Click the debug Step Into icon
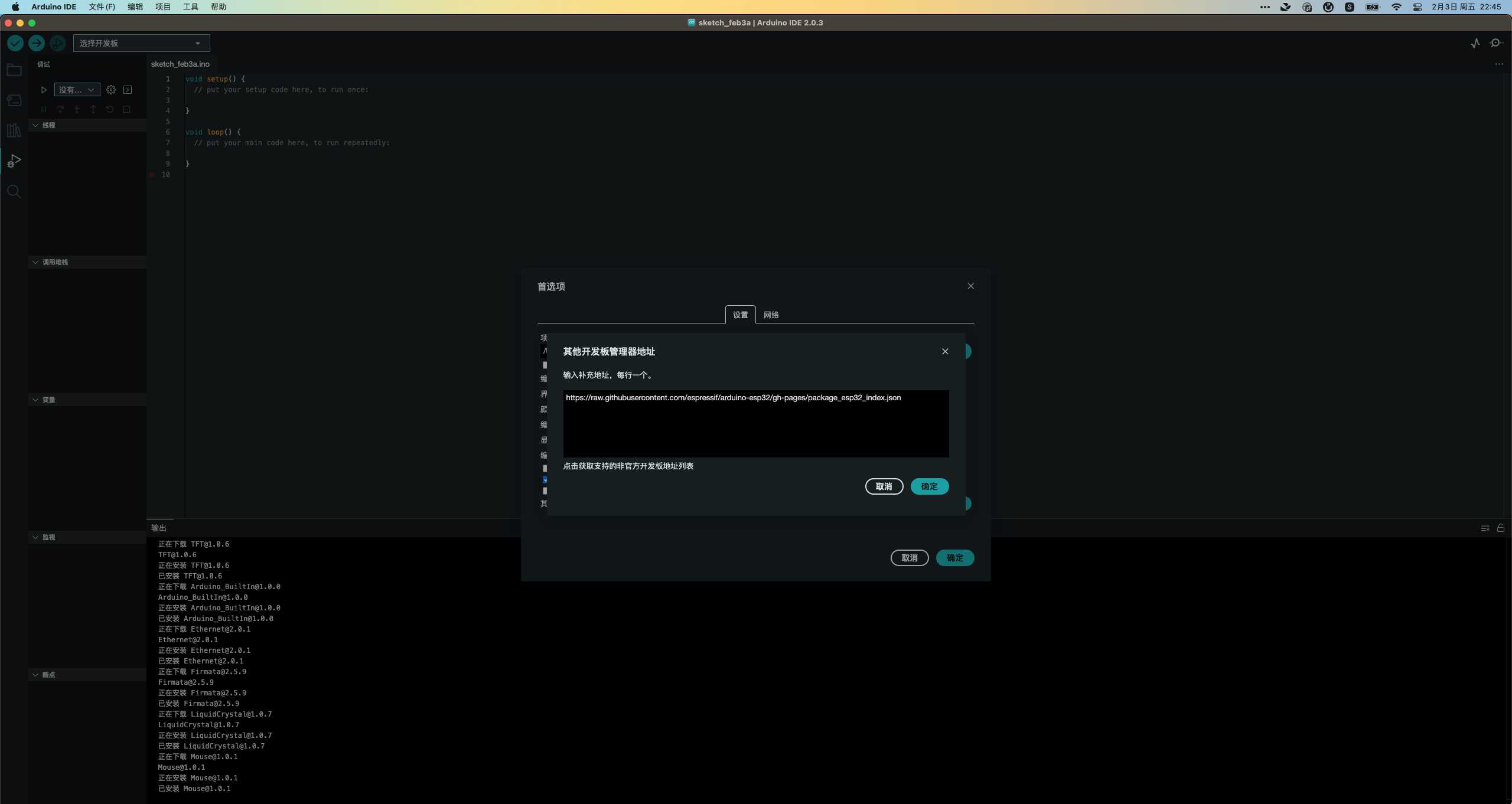Viewport: 1512px width, 804px height. 77,109
